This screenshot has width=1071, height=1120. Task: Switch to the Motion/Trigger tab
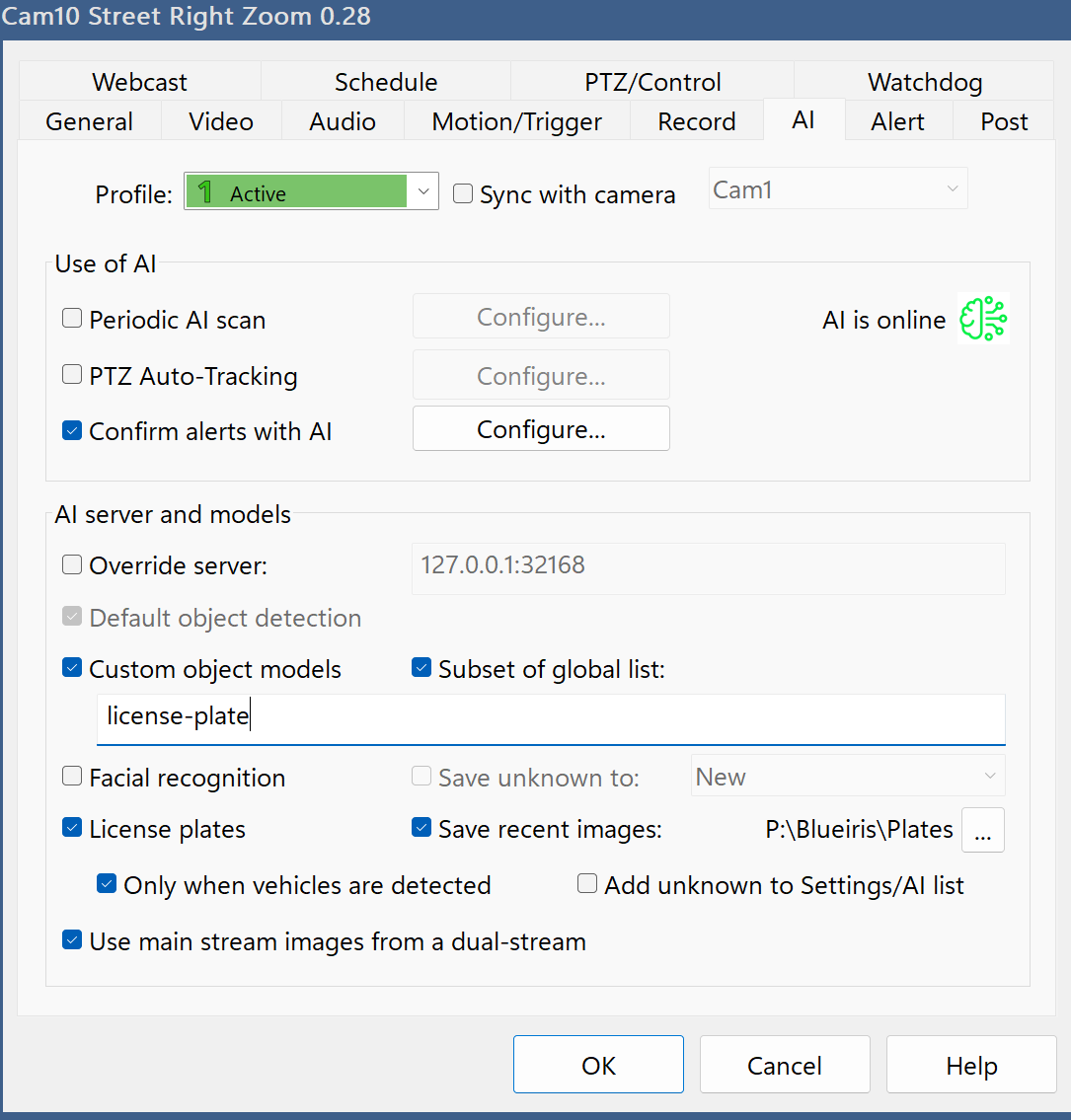point(516,121)
